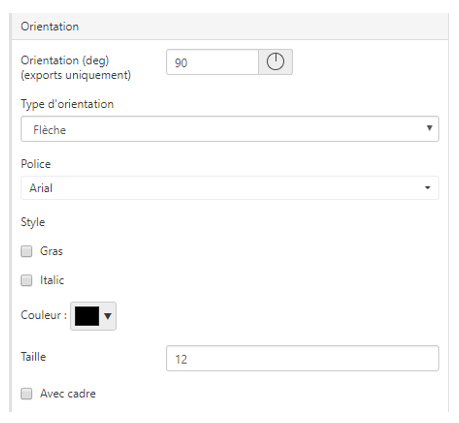Click the Taille field containing 12

coord(302,358)
